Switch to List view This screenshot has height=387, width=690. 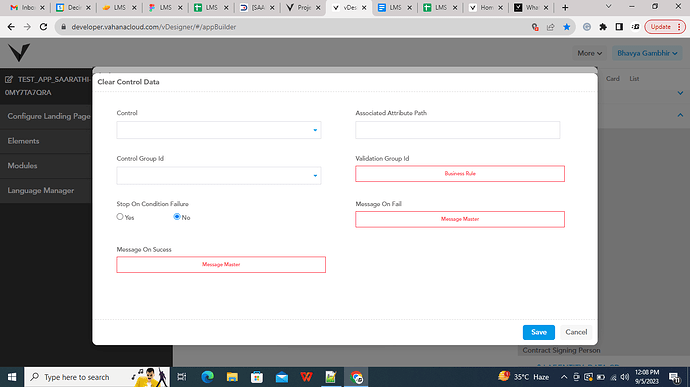point(634,79)
